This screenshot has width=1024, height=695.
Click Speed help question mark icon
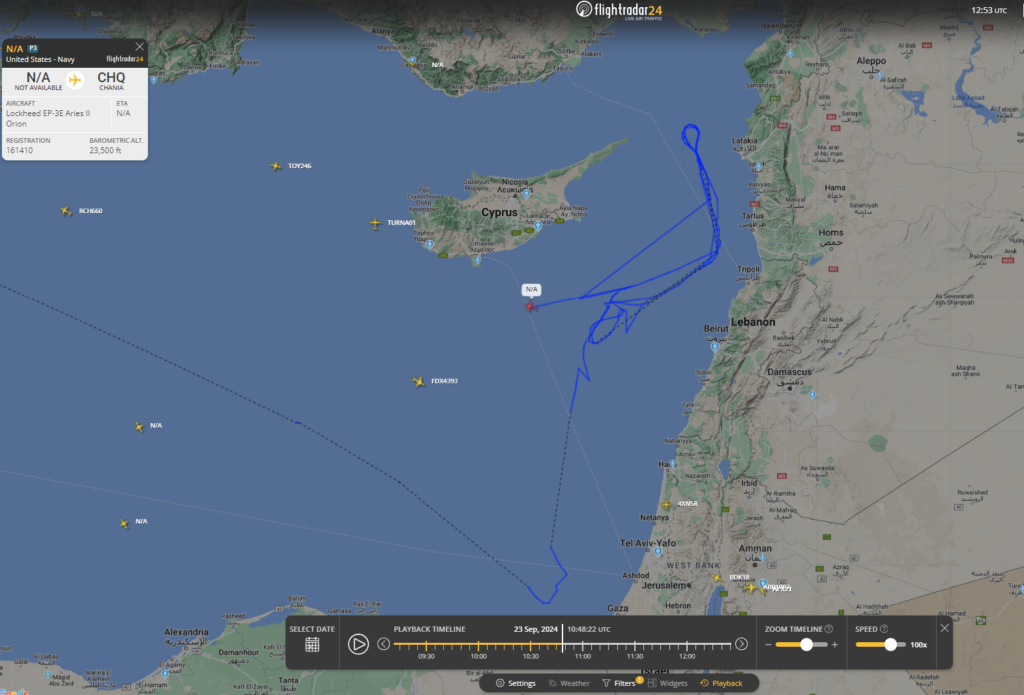884,629
